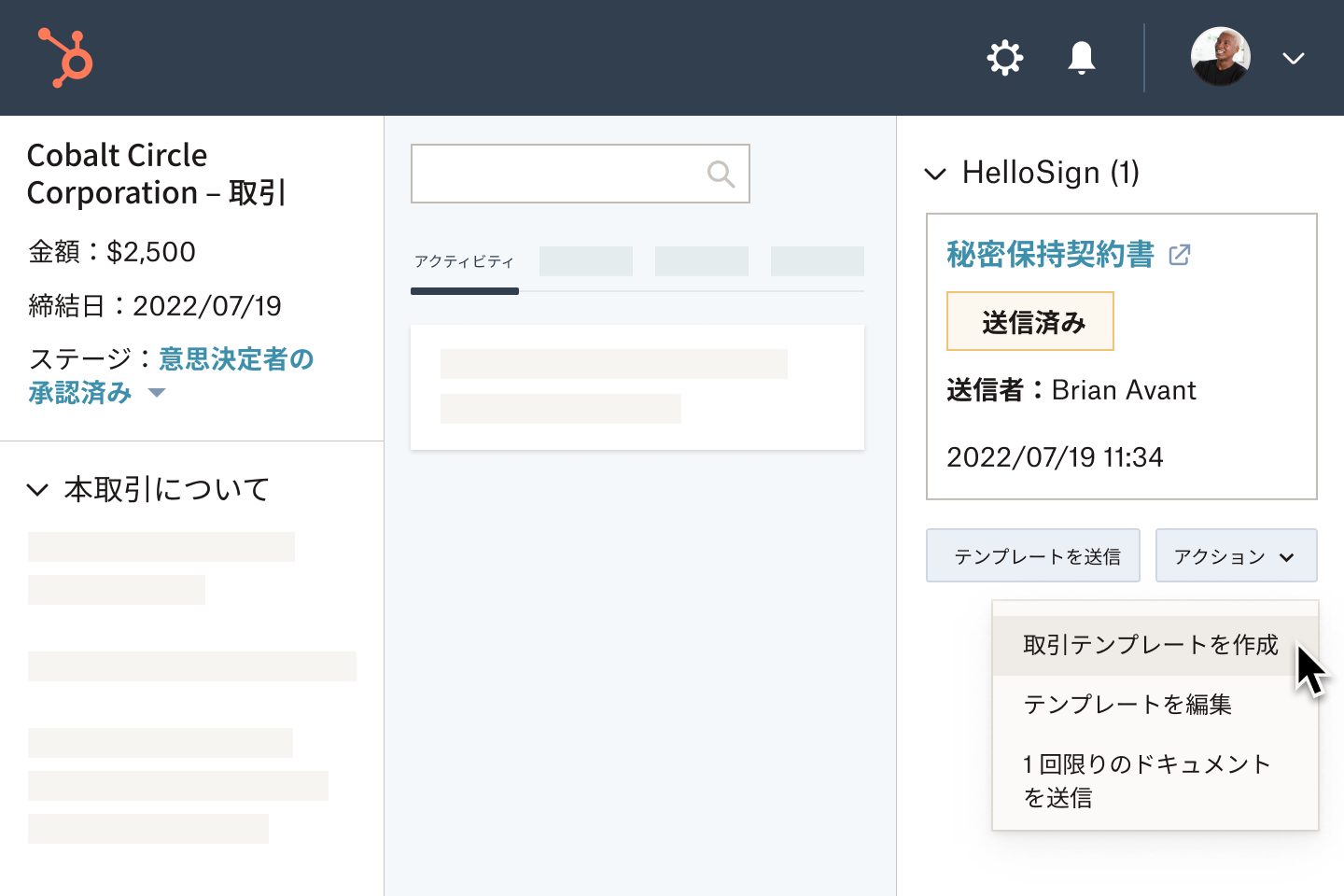Click into the activity search field

556,174
